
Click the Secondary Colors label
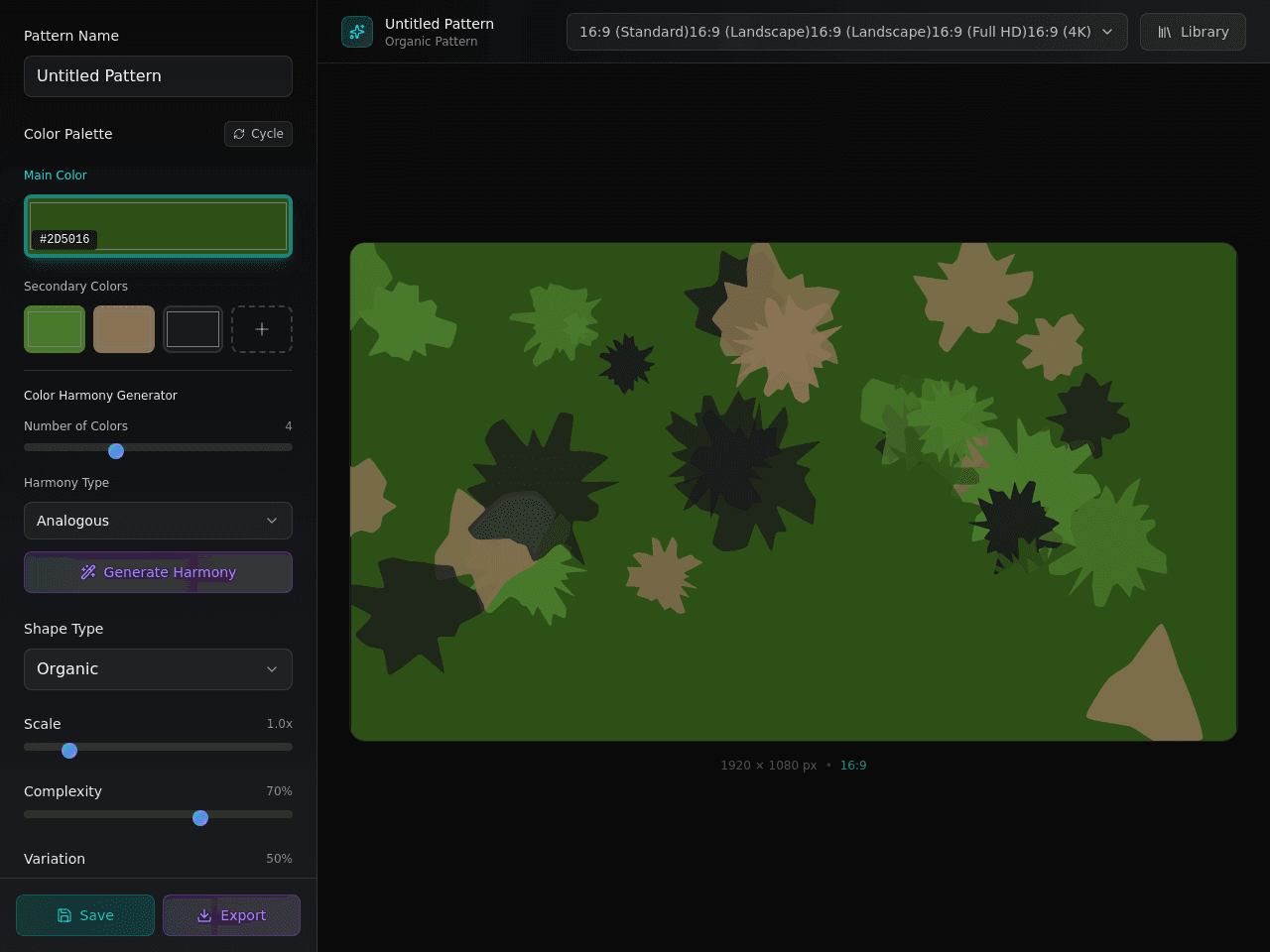(75, 287)
